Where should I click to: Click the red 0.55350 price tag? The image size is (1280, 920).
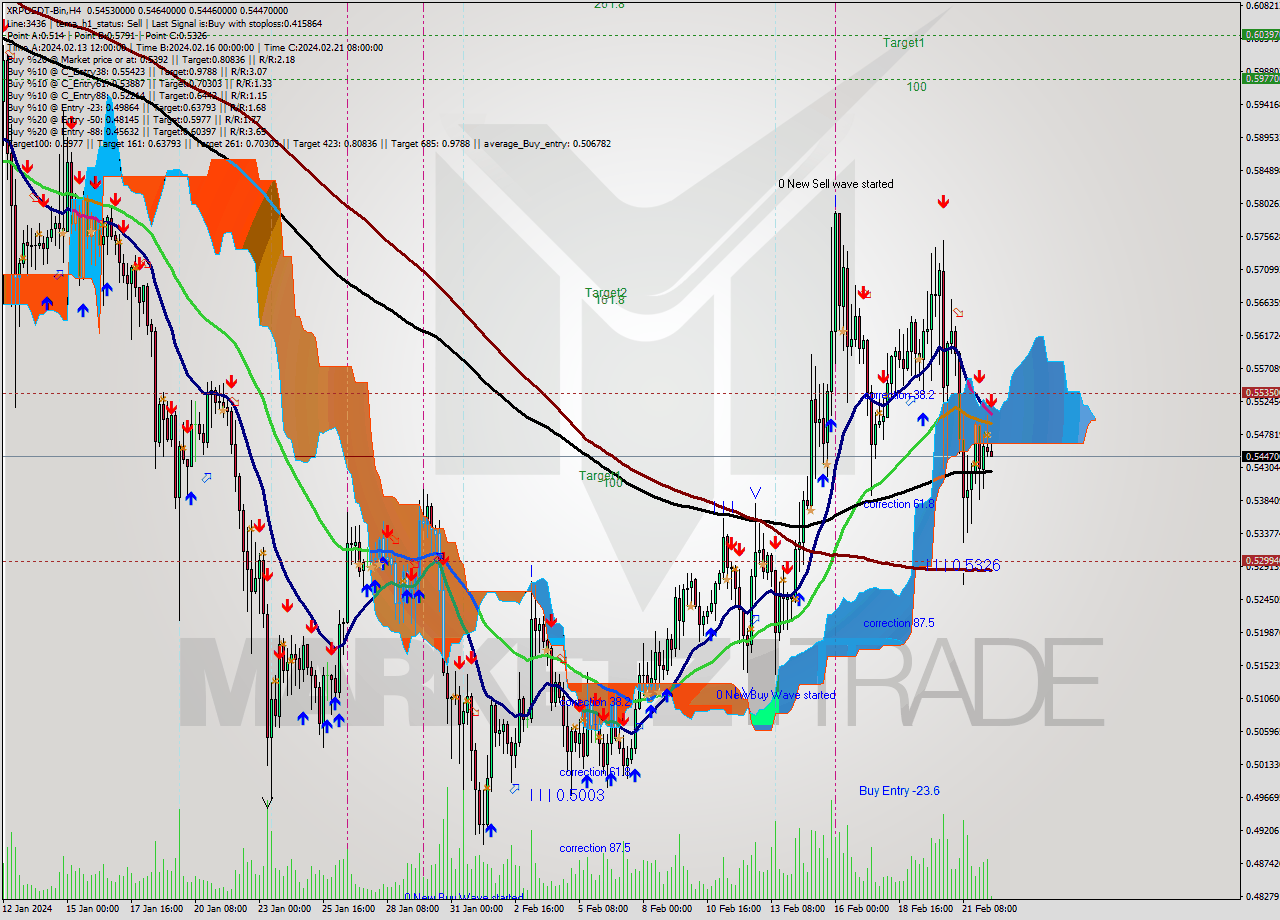(1259, 393)
